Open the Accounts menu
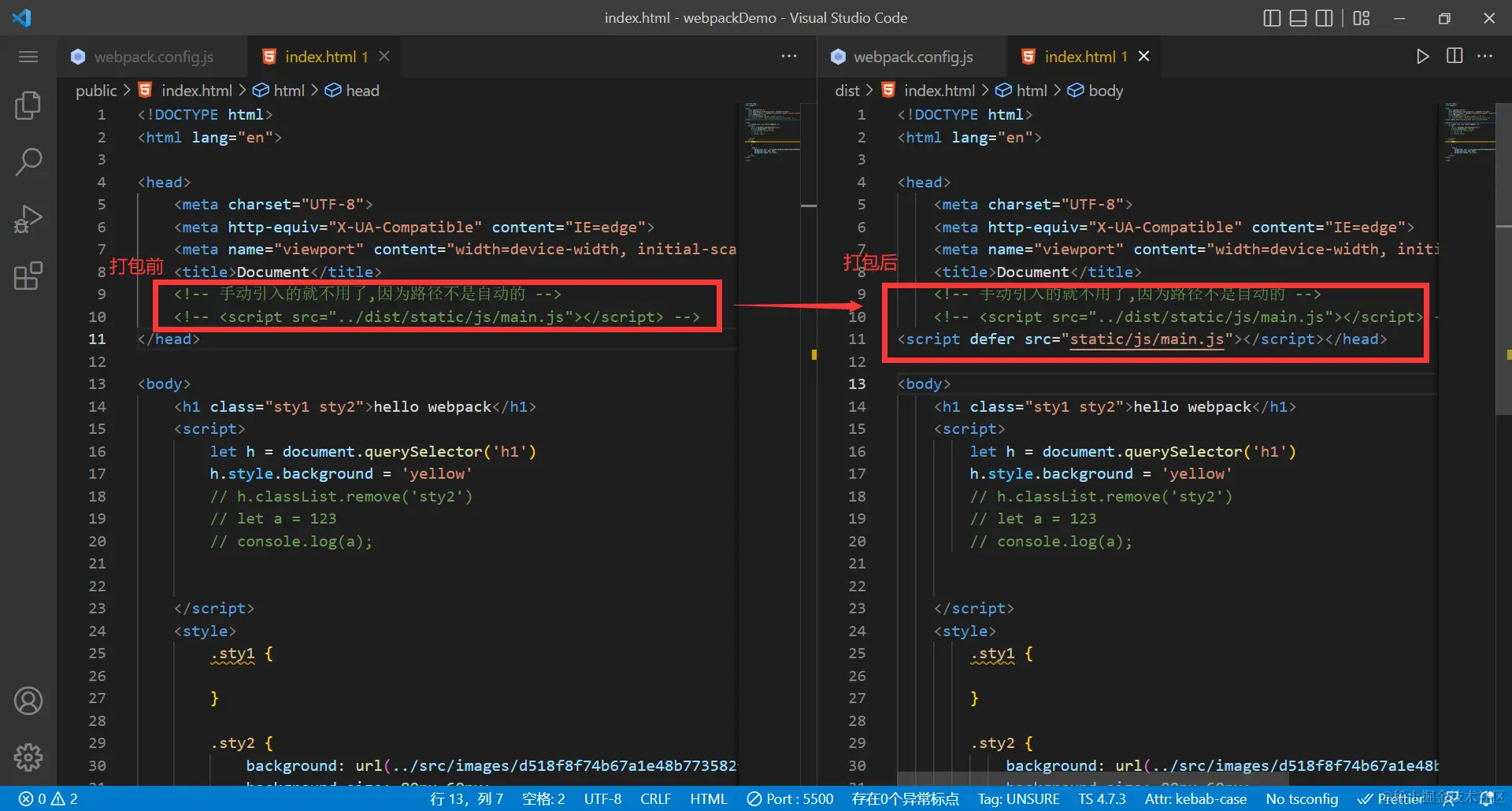This screenshot has height=811, width=1512. (28, 701)
